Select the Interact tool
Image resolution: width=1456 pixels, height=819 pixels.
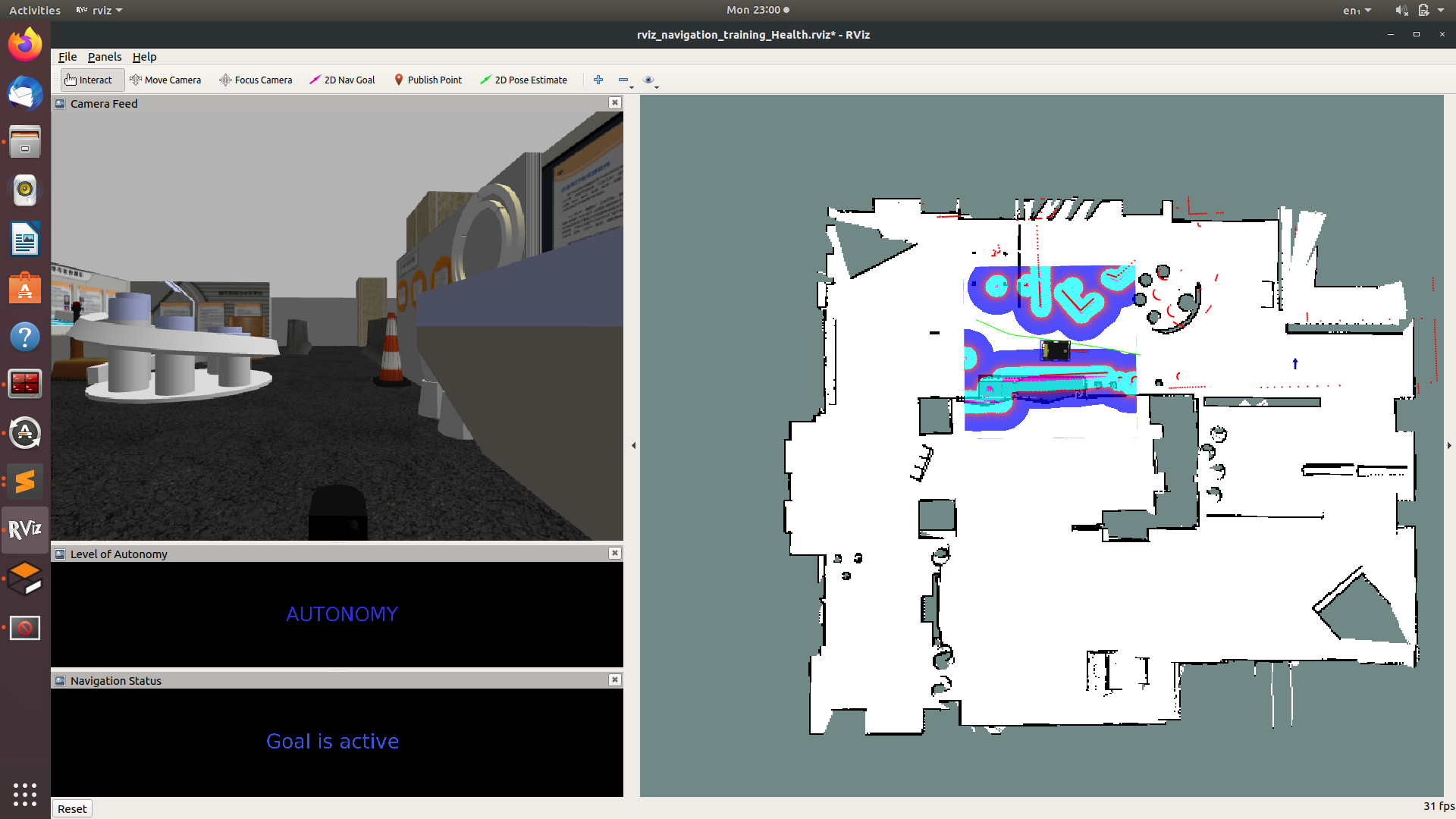pyautogui.click(x=89, y=80)
